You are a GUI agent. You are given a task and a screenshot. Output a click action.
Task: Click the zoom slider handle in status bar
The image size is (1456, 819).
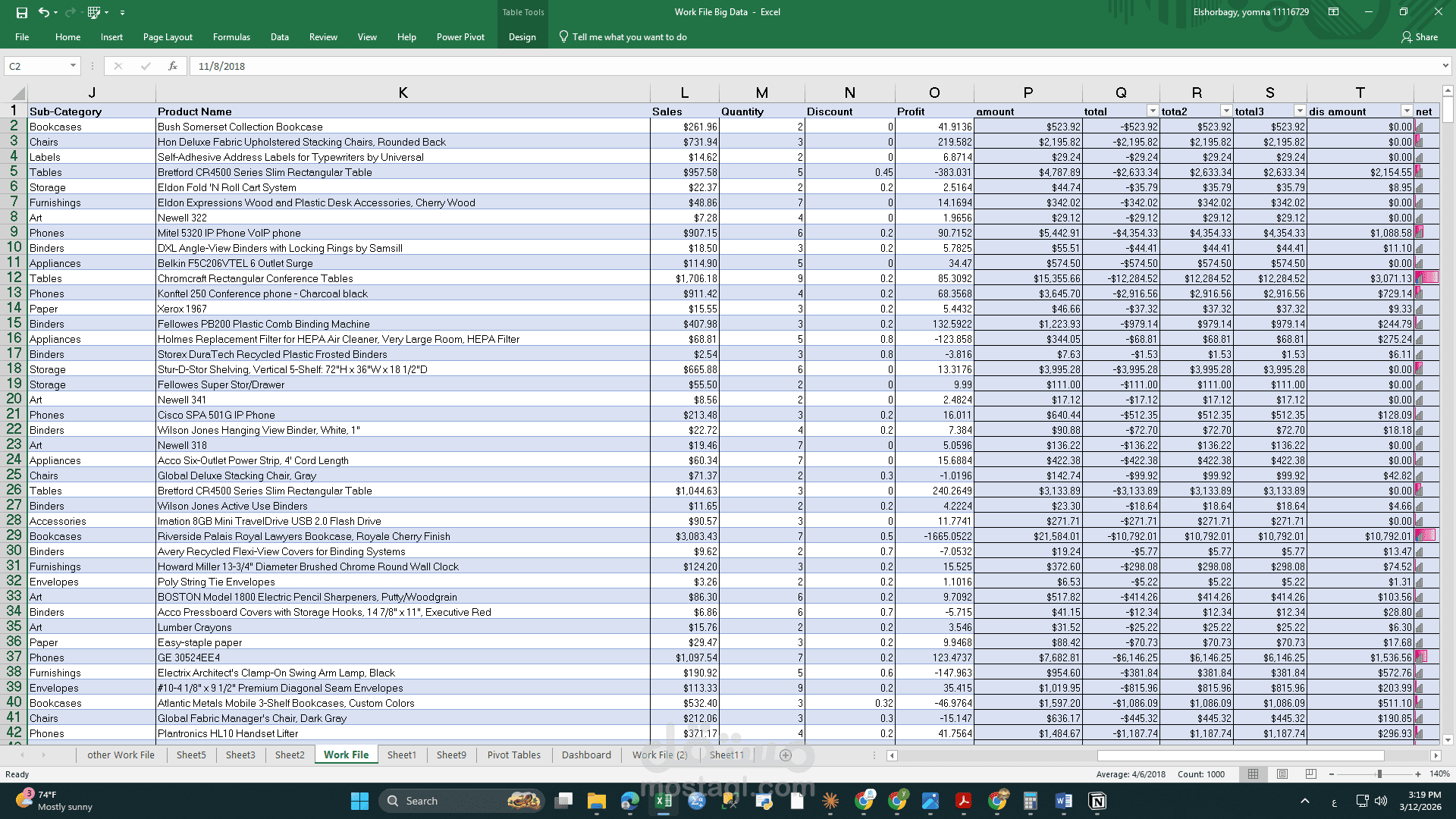(1379, 774)
